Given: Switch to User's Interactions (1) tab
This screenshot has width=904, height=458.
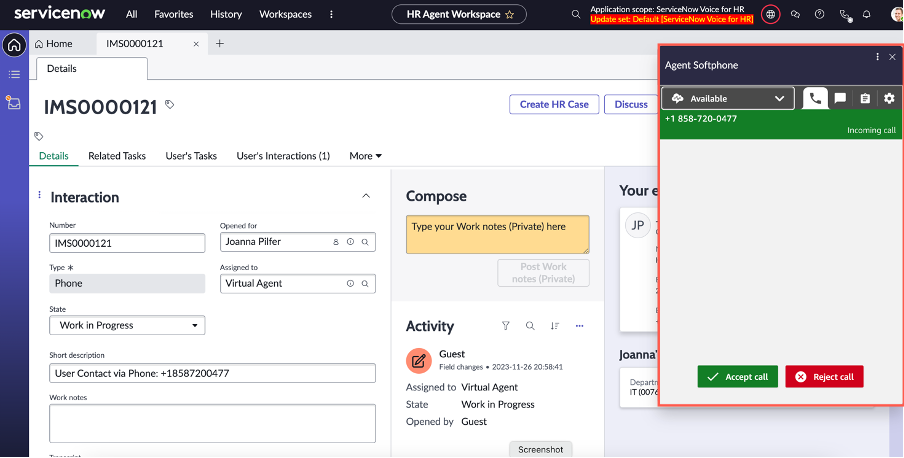Looking at the screenshot, I should tap(283, 156).
